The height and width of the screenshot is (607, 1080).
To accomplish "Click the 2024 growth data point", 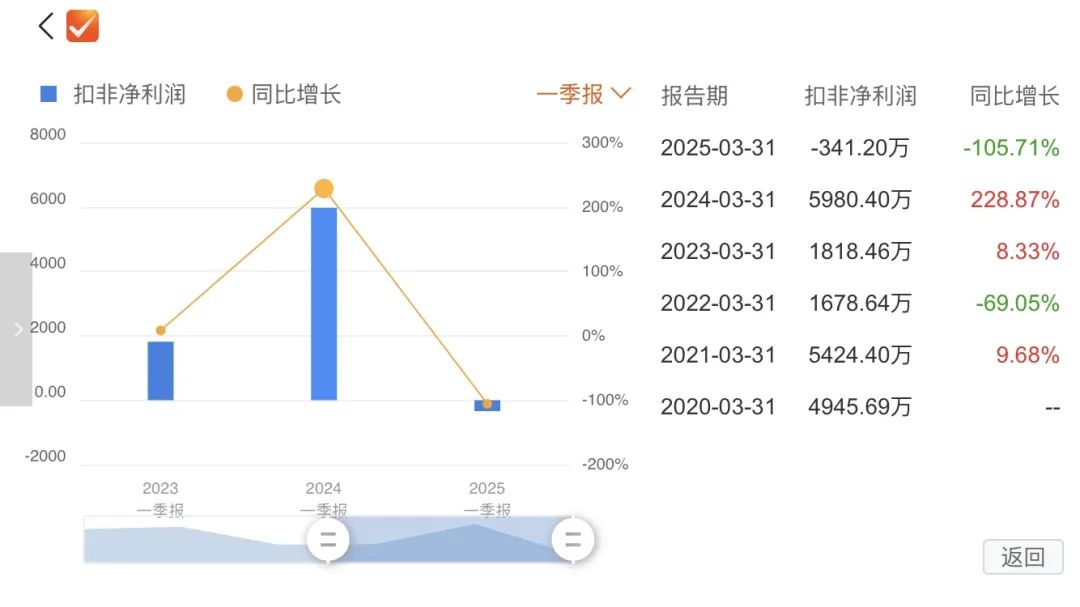I will 324,188.
